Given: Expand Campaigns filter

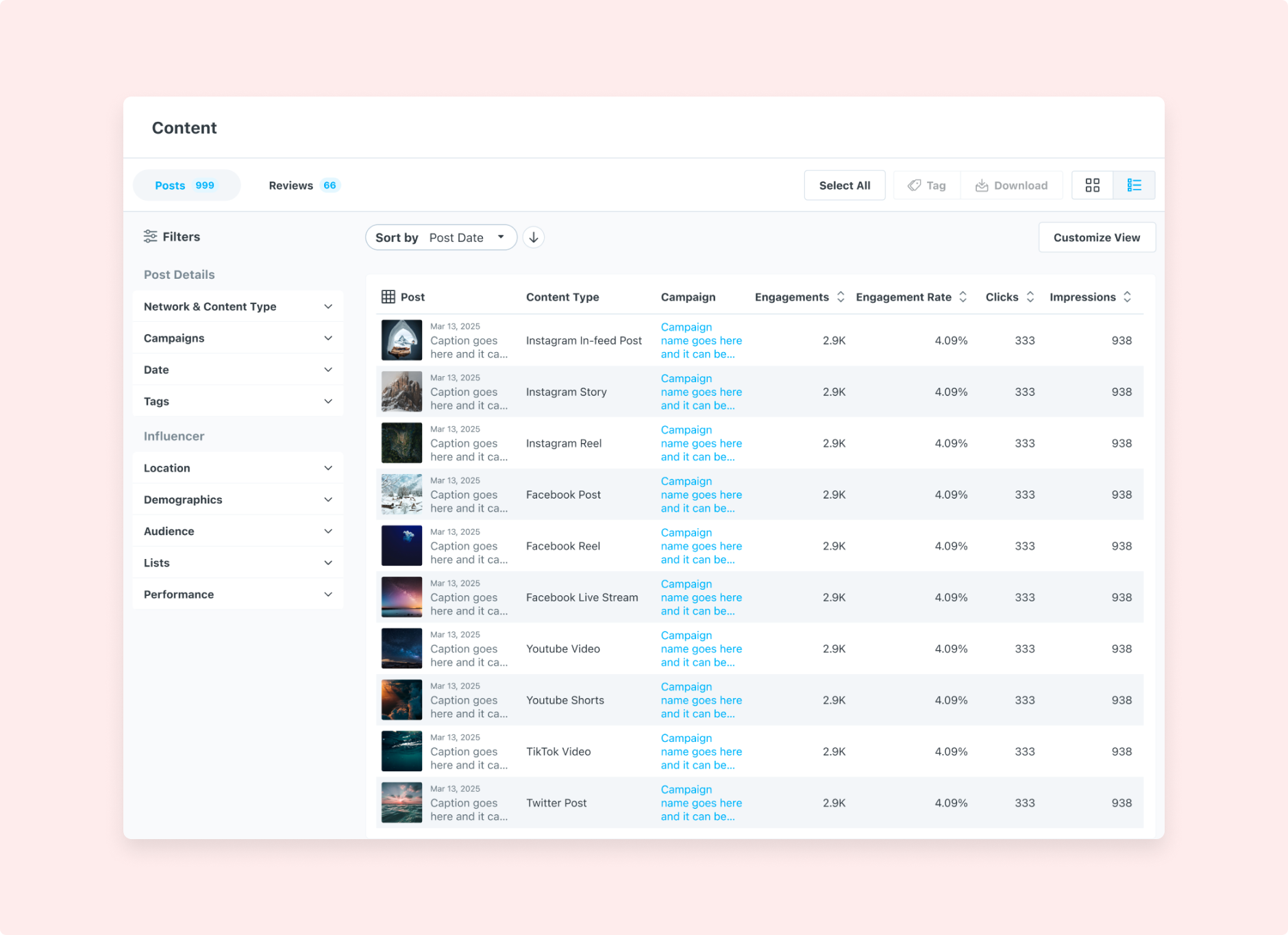Looking at the screenshot, I should 238,338.
